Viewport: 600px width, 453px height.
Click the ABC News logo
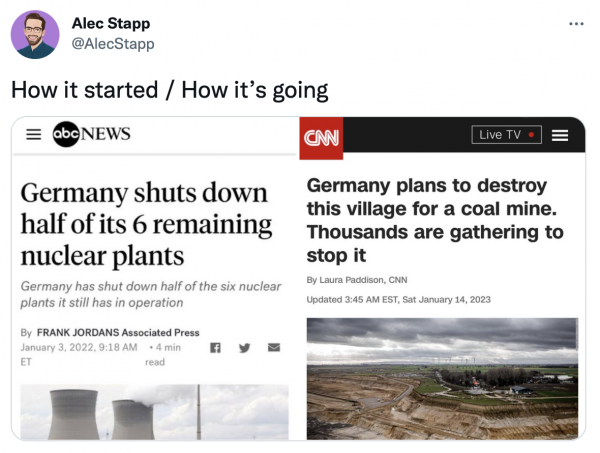click(x=91, y=135)
